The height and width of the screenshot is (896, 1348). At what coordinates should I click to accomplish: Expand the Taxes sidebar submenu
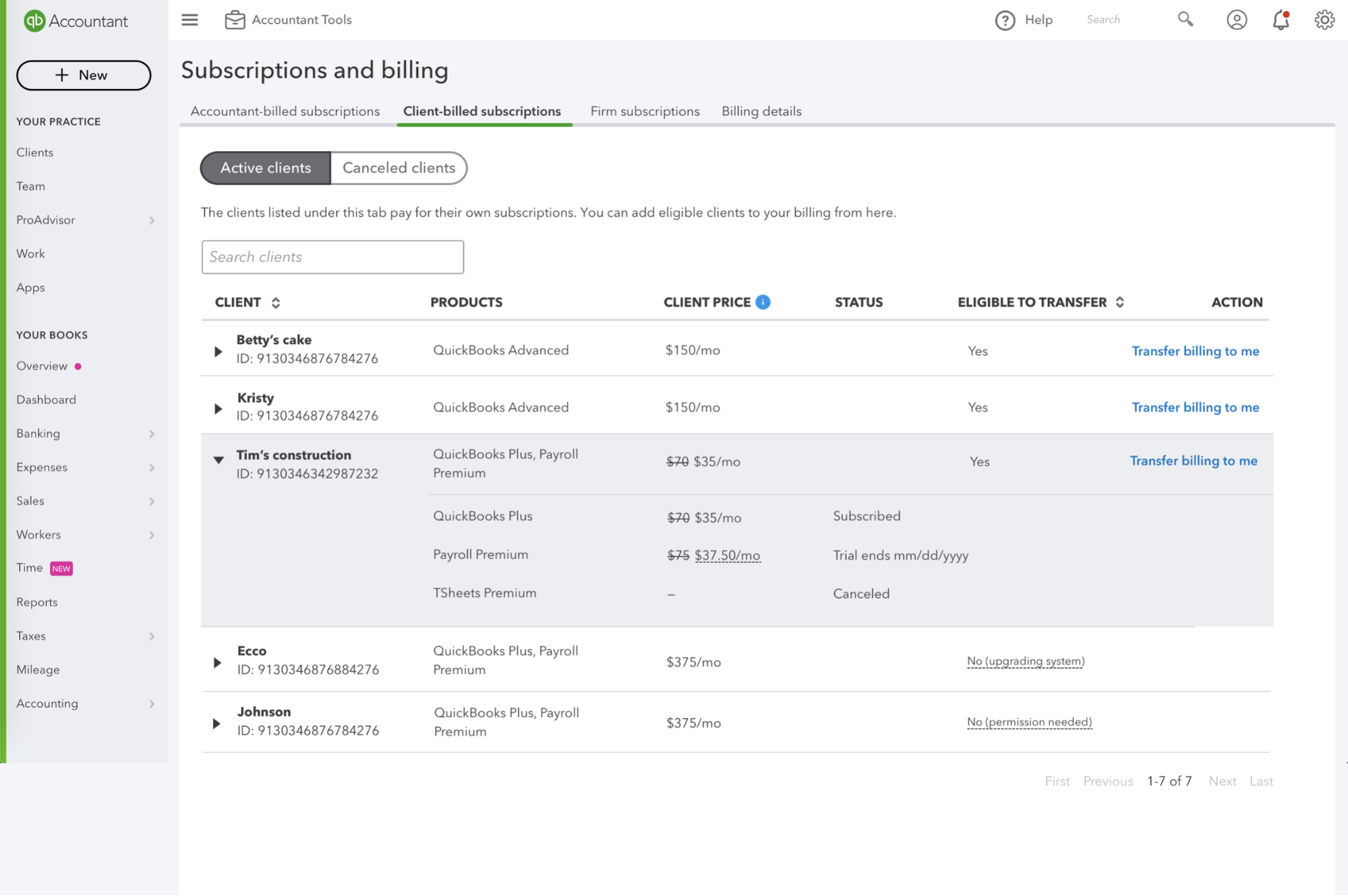152,636
